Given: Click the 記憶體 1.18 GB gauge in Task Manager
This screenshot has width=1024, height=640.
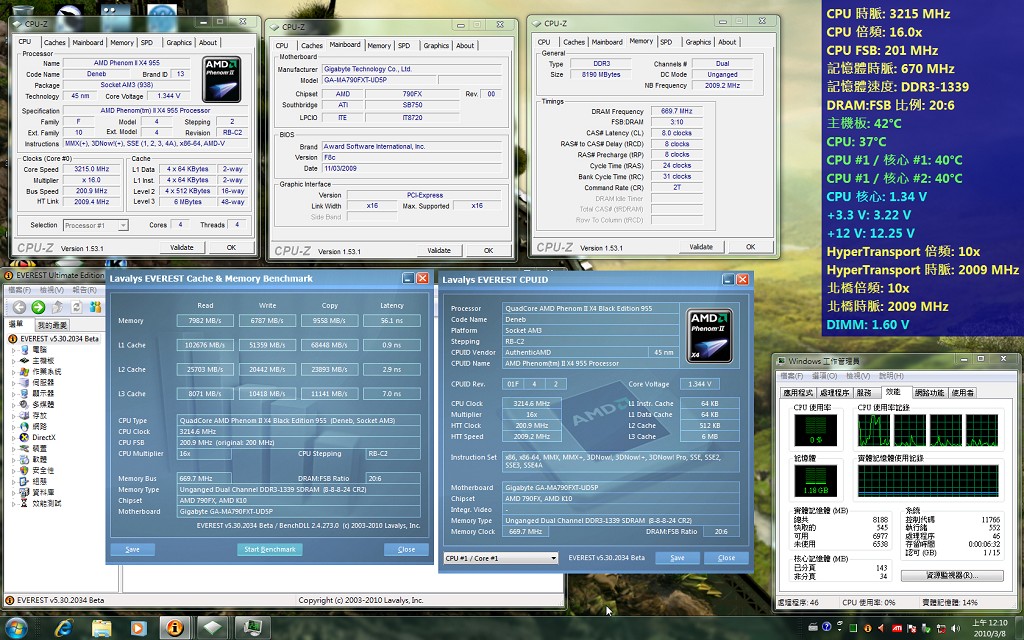Looking at the screenshot, I should pyautogui.click(x=815, y=481).
